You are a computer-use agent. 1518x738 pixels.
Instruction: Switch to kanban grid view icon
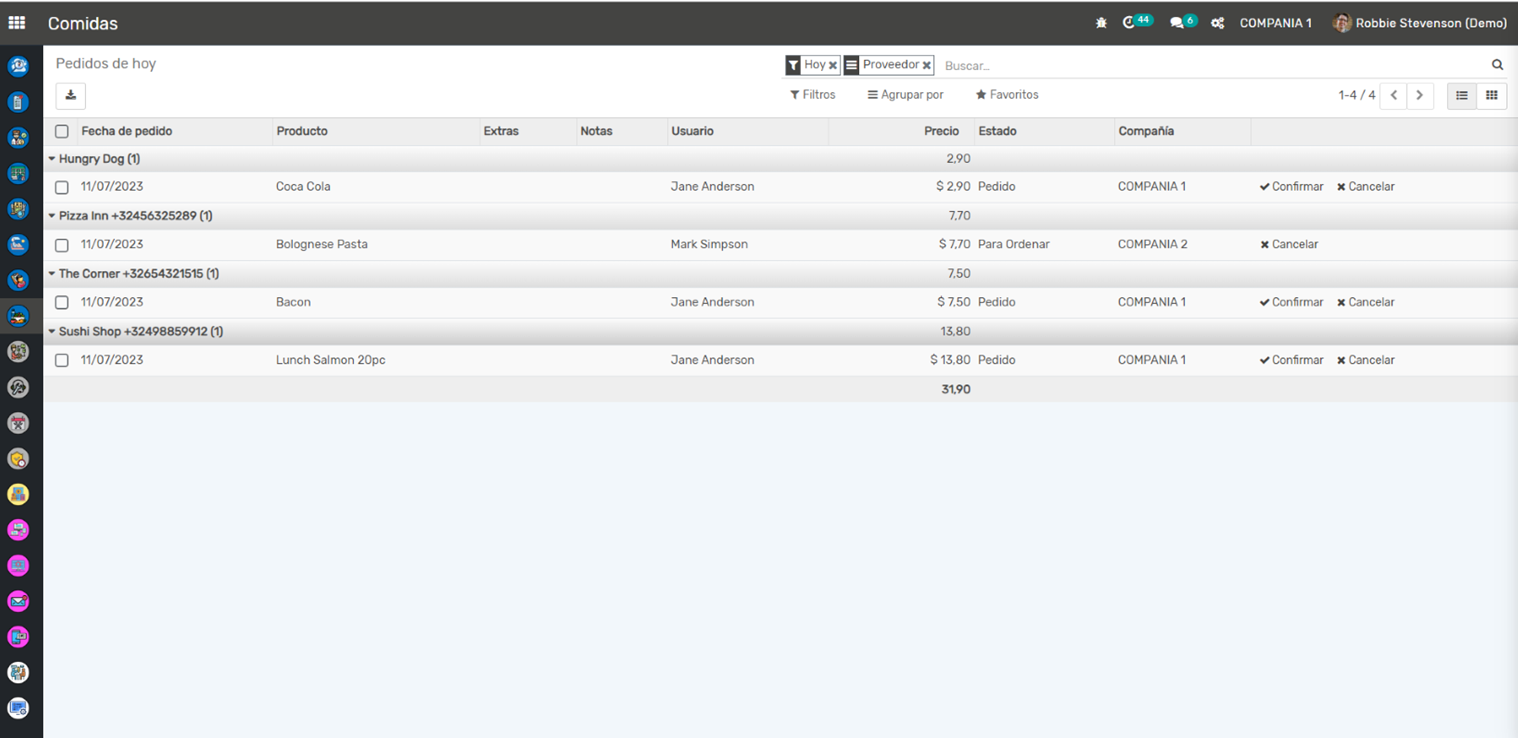pos(1491,96)
